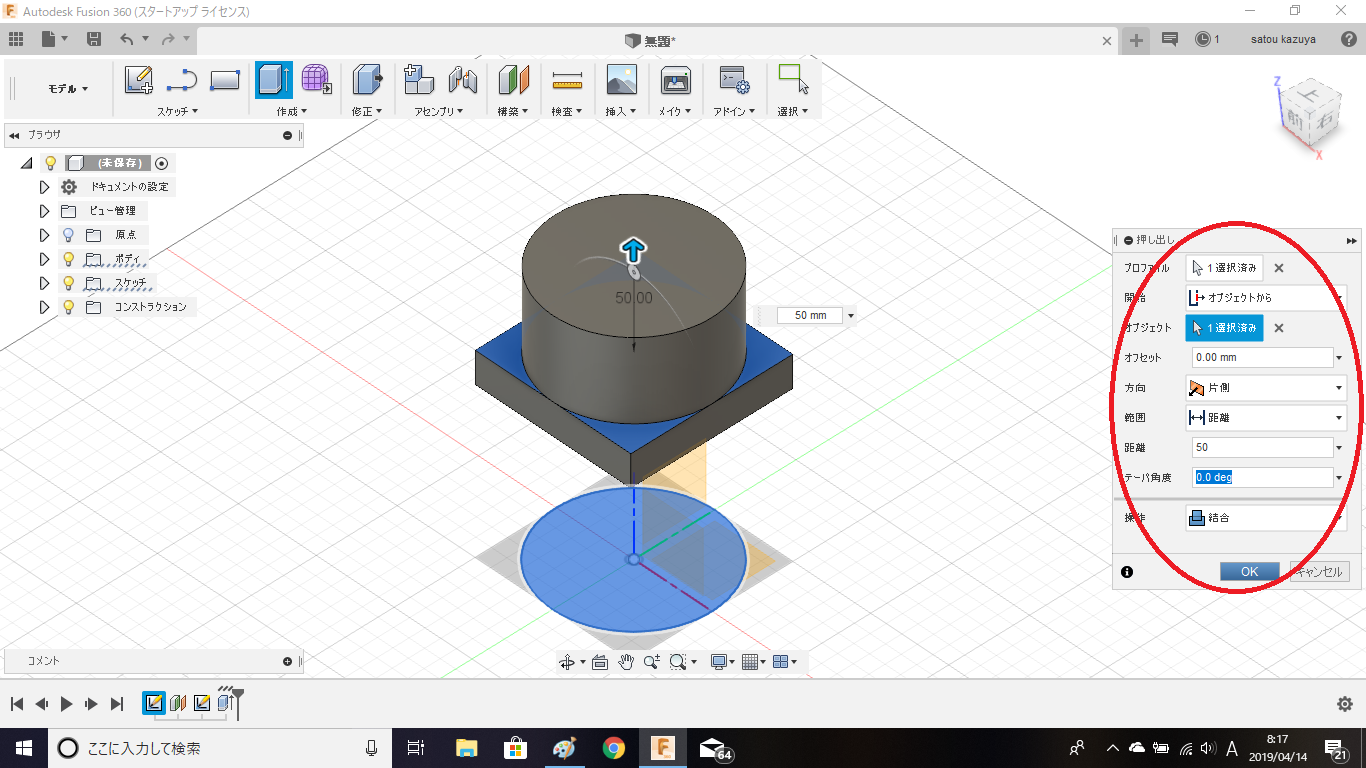Click the Offset Plane icon in the 構築 group

tap(513, 80)
